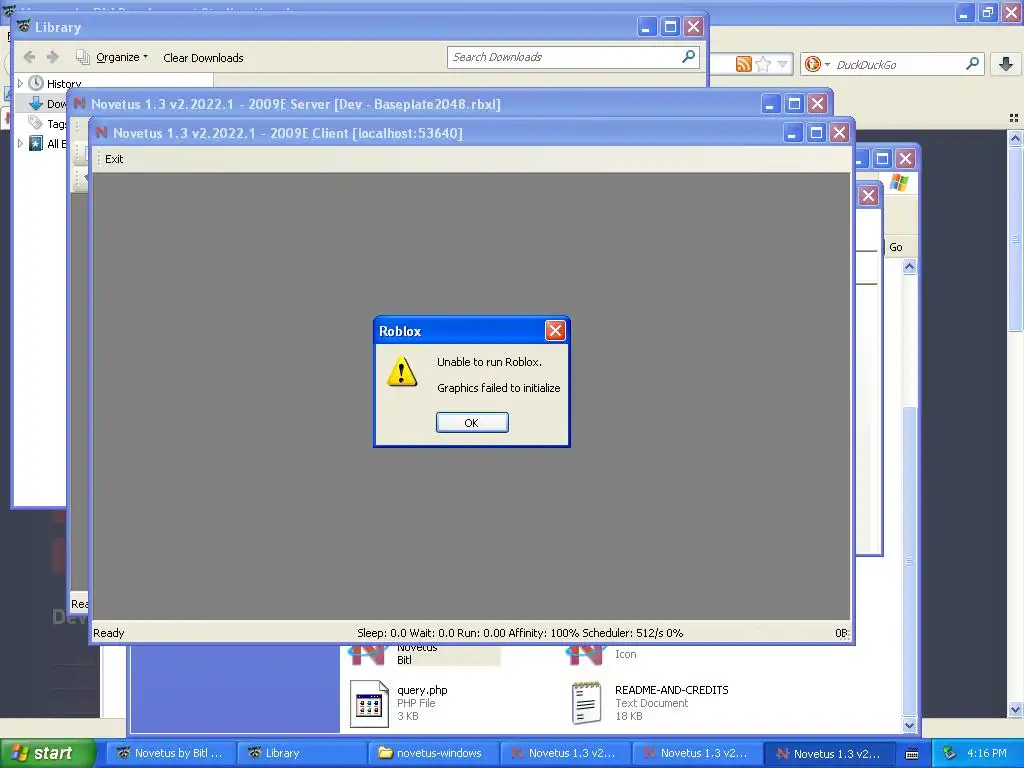The image size is (1024, 768).
Task: Maximize the Novetus Client window
Action: [816, 133]
